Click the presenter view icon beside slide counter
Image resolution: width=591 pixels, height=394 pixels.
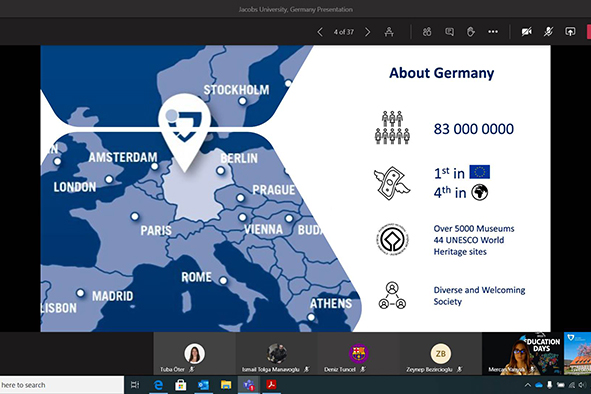tap(389, 32)
